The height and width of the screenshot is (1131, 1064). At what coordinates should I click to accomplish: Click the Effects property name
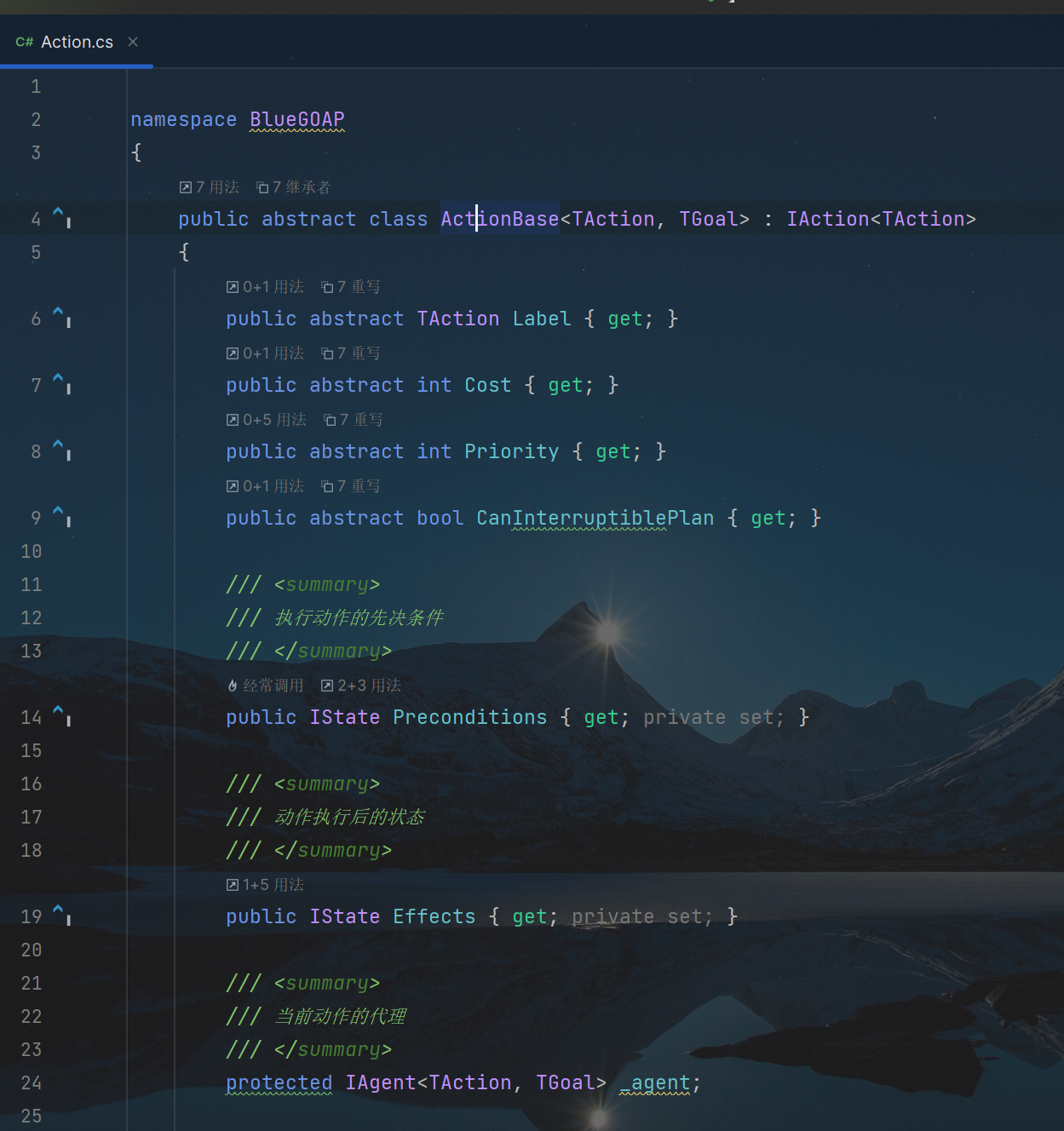[434, 916]
